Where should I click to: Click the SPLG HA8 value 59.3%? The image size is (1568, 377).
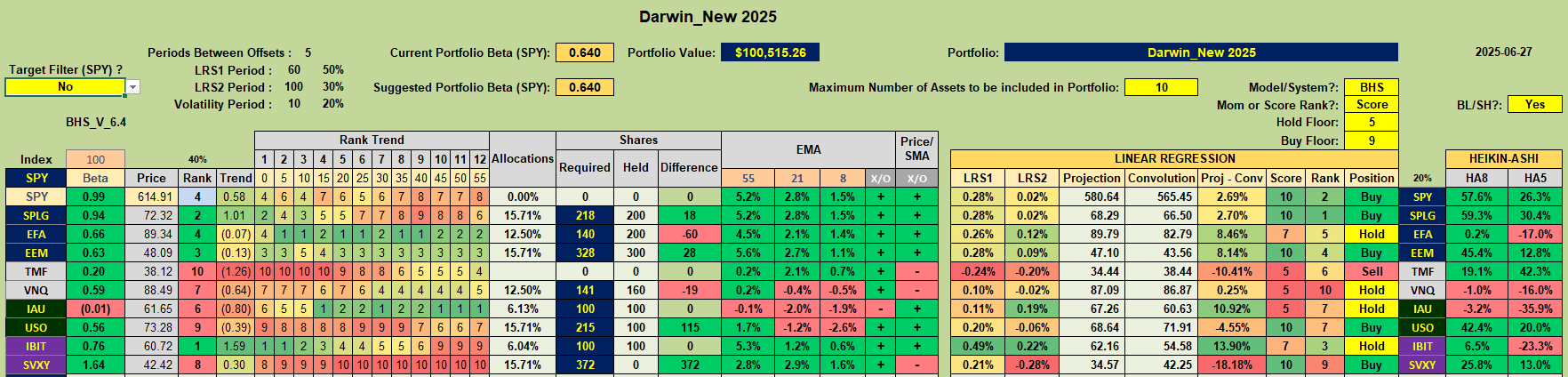click(x=1476, y=215)
